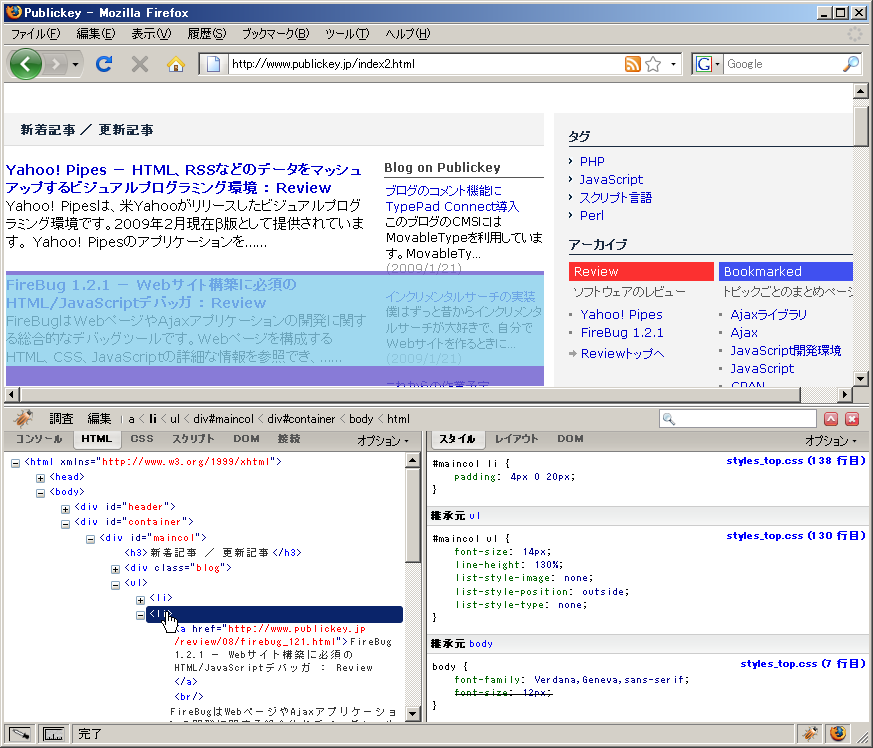Screen dimensions: 873x748
Task: Collapse the <body> node
Action: (41, 493)
